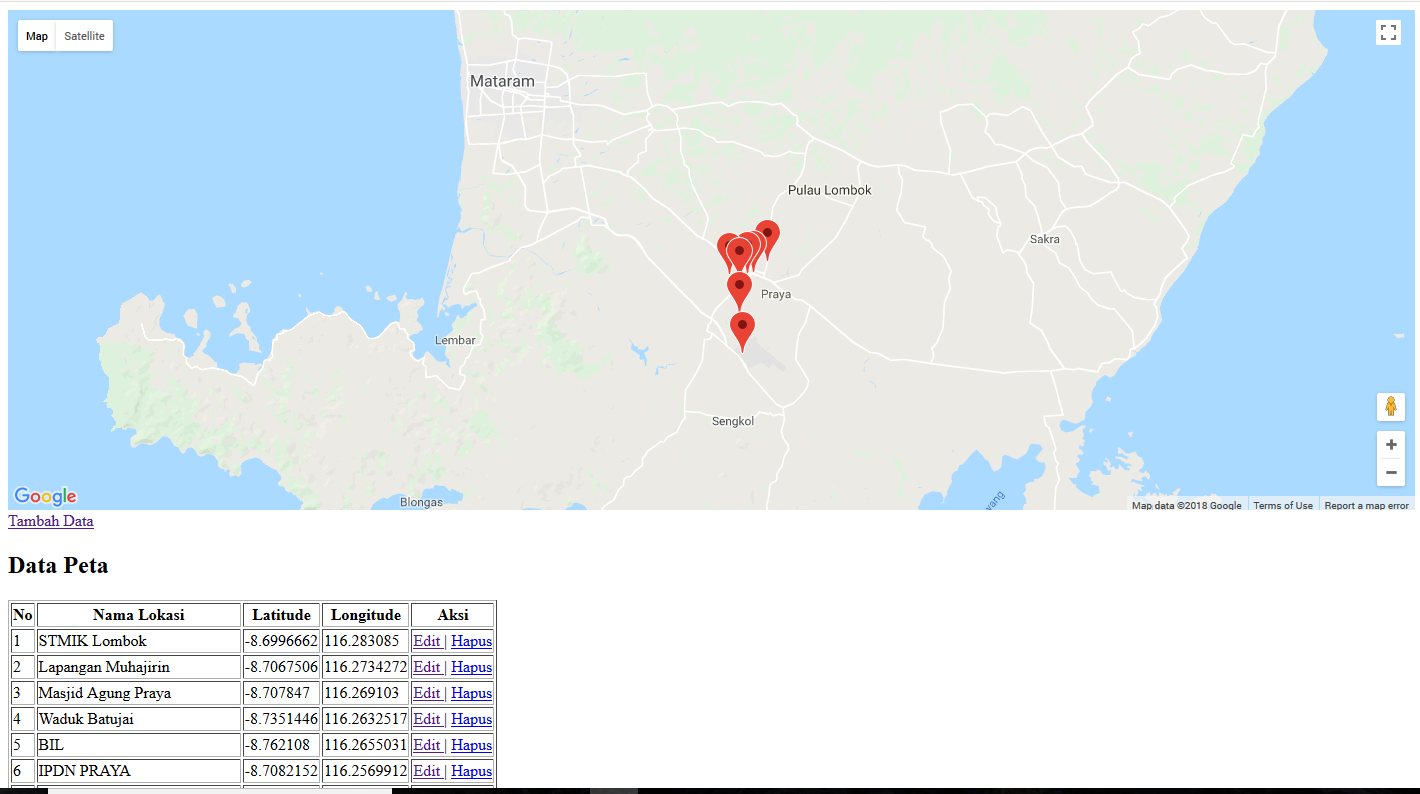Edit the IPDN PRAYA entry

(427, 771)
